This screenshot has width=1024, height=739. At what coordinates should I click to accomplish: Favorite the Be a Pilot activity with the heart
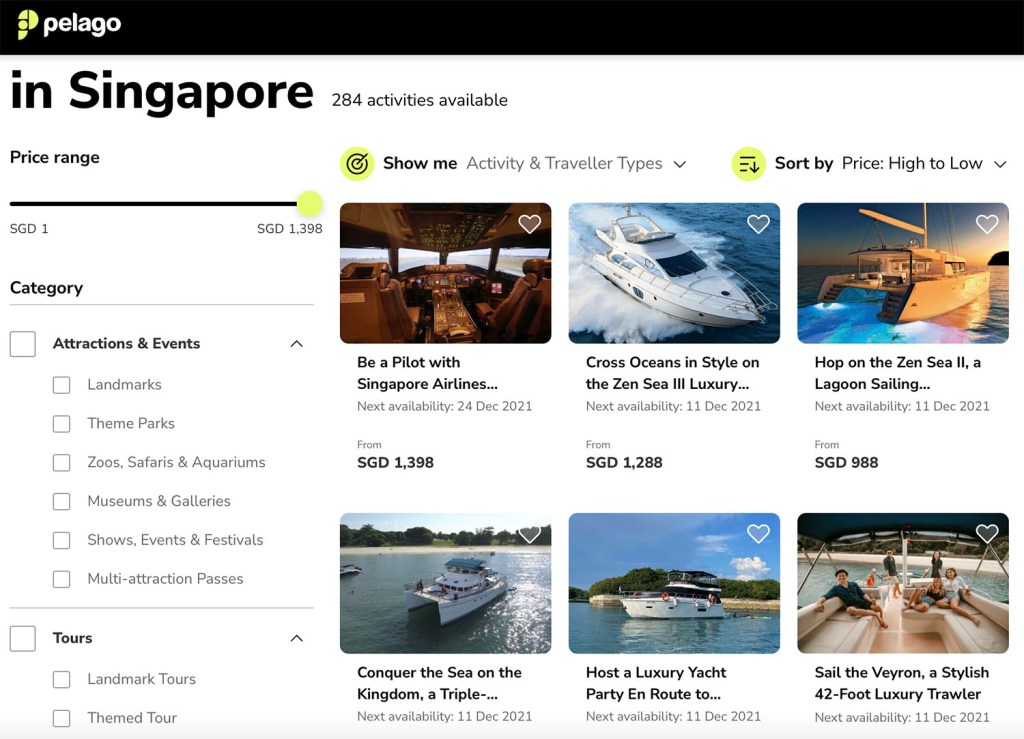coord(530,224)
